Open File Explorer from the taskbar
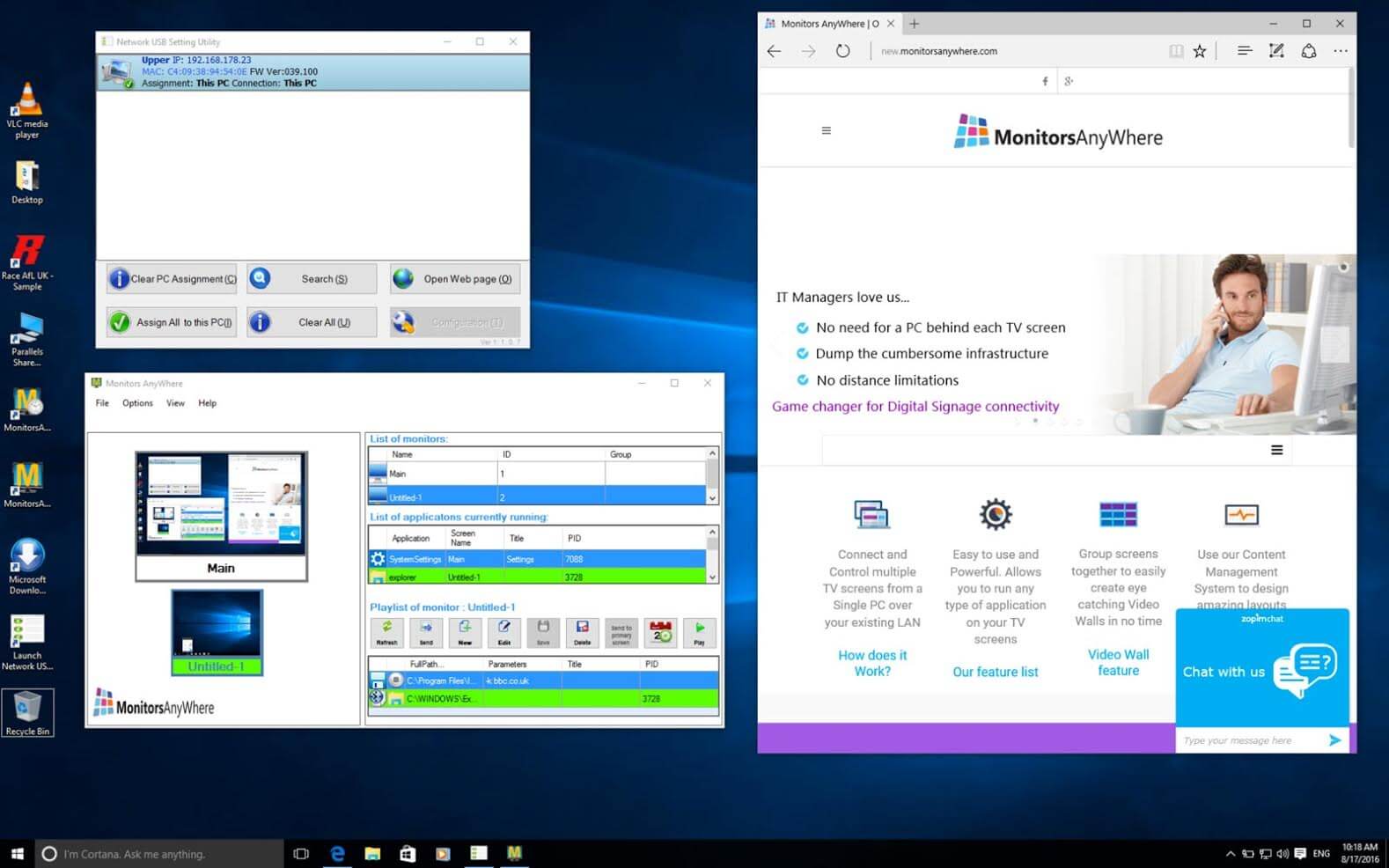This screenshot has height=868, width=1389. pos(372,853)
